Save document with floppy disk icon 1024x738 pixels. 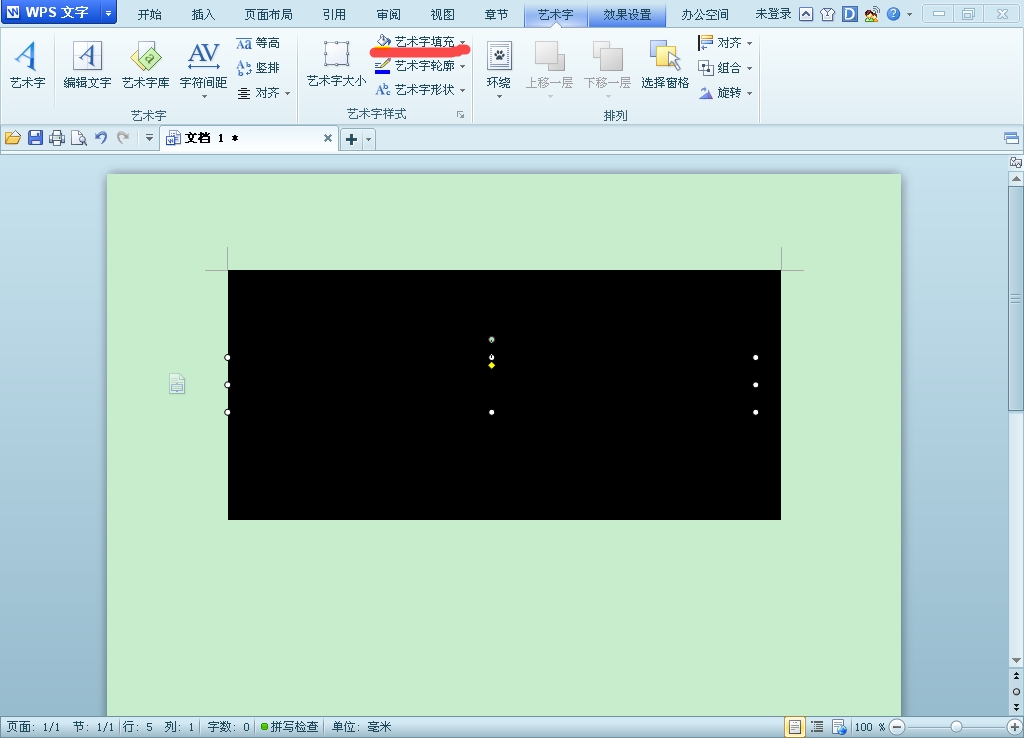tap(35, 138)
